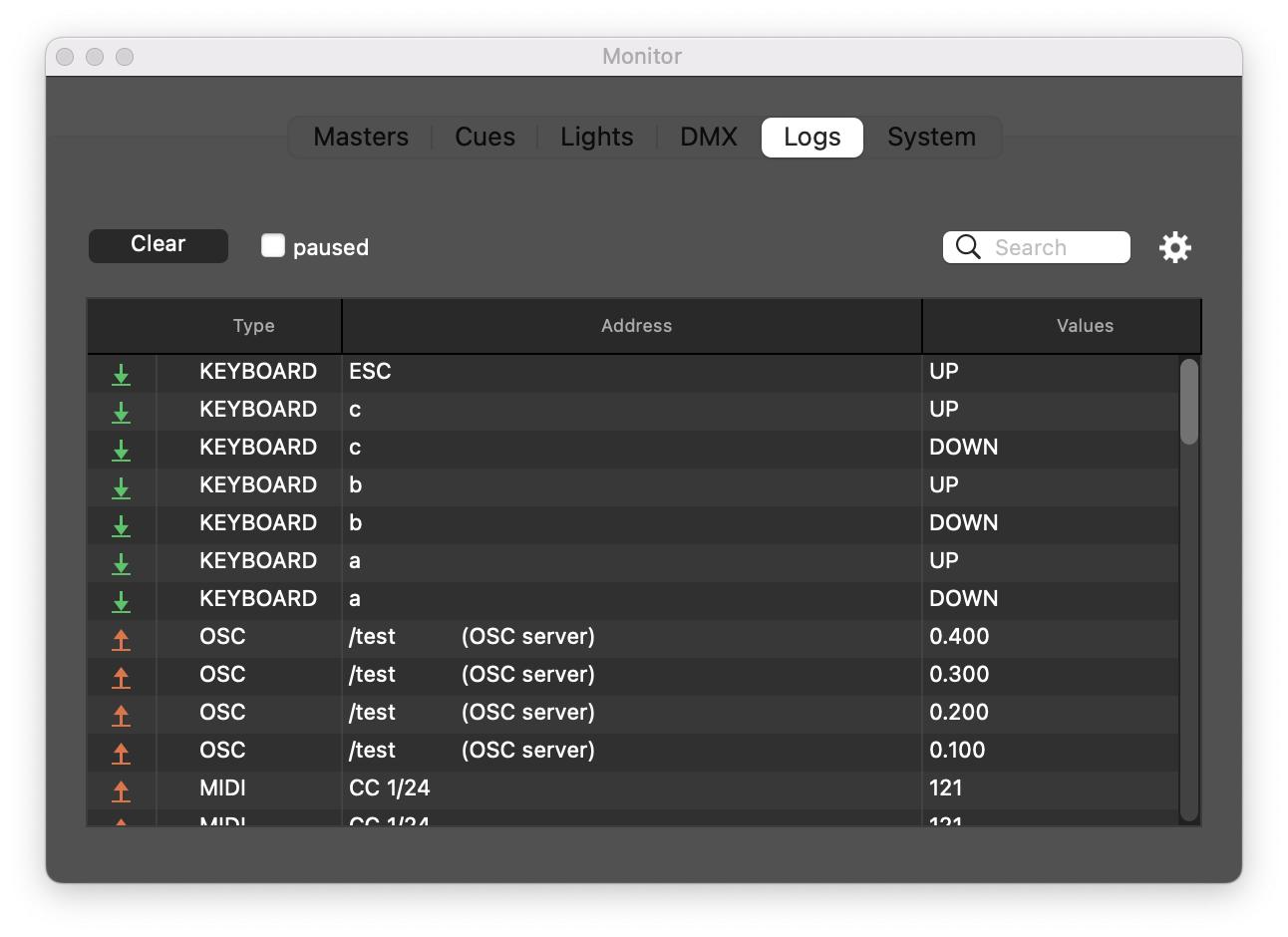Click green arrow beside keyboard 'a' DOWN row
Image resolution: width=1288 pixels, height=937 pixels.
coord(121,601)
